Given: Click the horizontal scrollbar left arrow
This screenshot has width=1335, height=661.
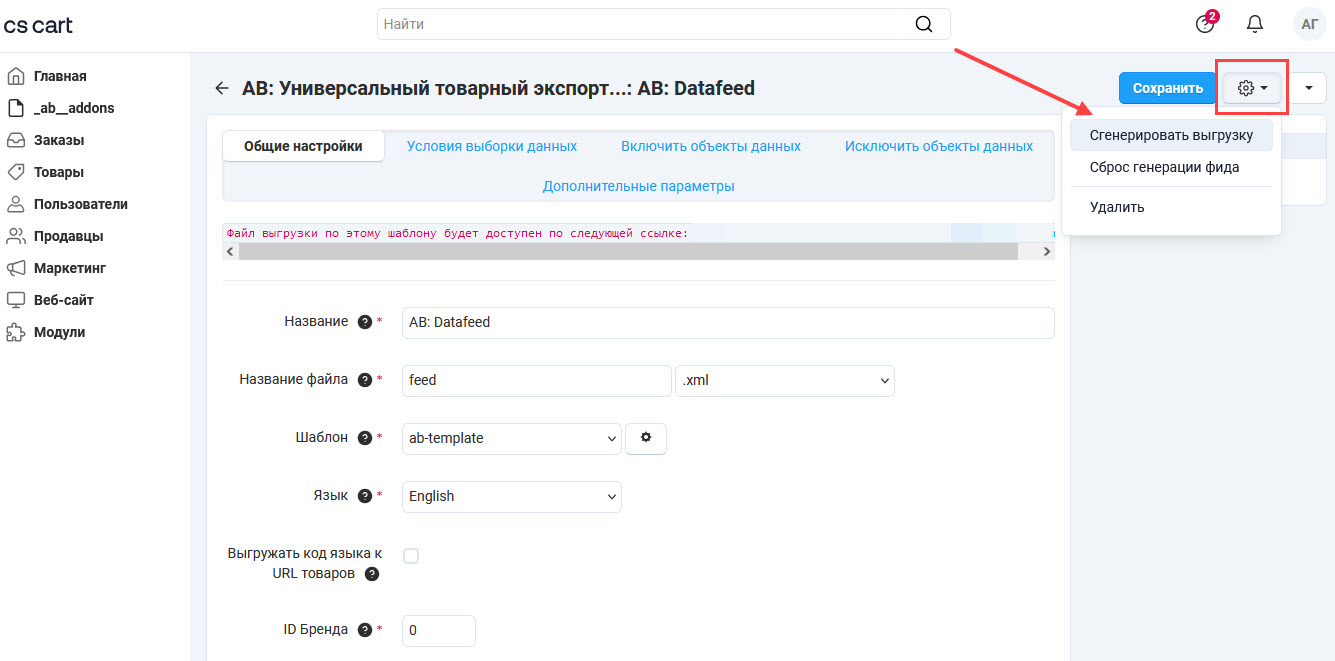Looking at the screenshot, I should [x=231, y=252].
